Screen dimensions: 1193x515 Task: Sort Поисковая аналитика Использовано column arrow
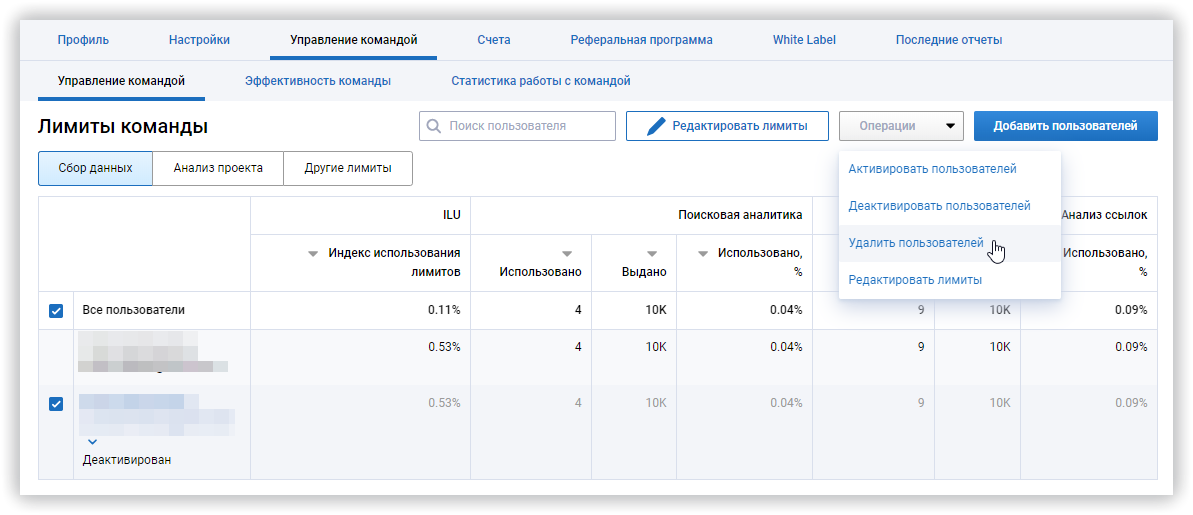566,253
